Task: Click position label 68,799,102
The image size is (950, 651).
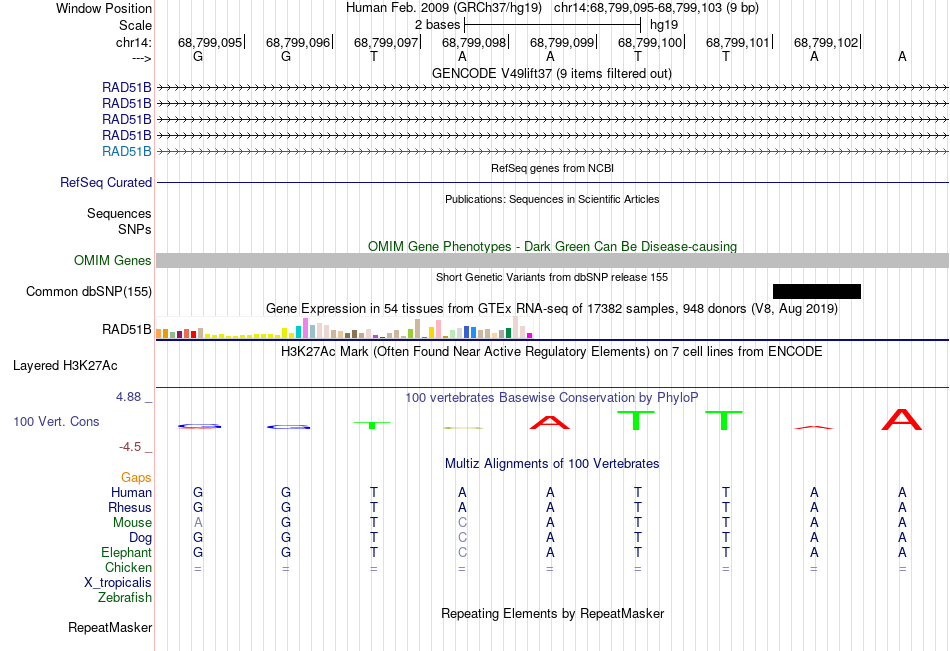Action: 826,42
